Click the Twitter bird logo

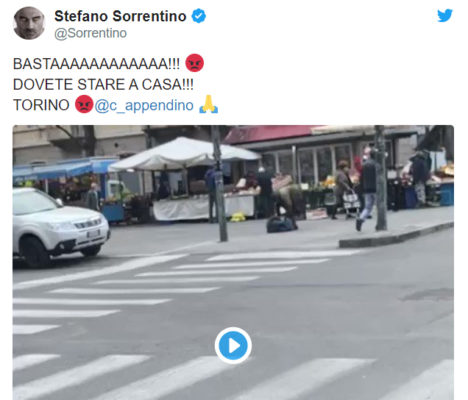(x=445, y=15)
